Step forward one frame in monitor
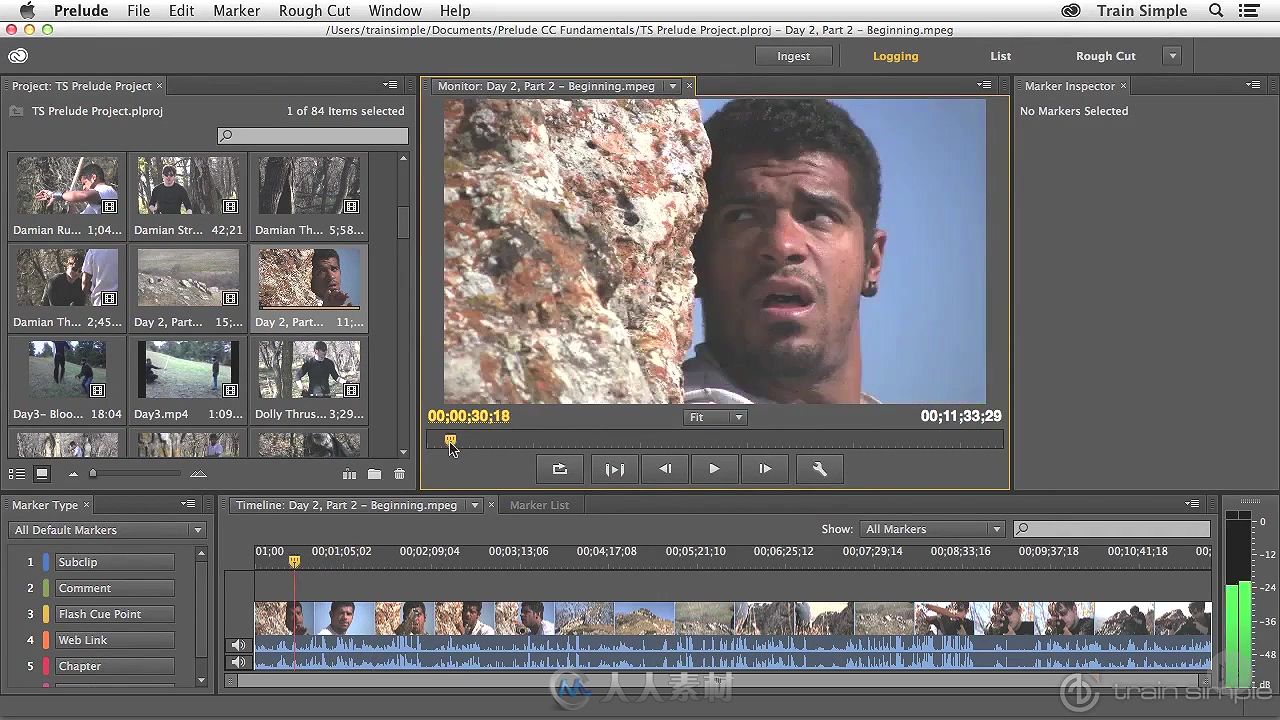 point(765,469)
